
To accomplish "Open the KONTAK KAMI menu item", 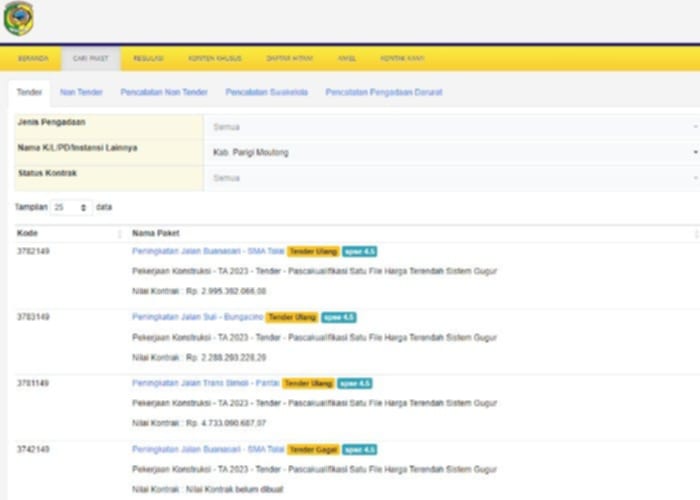I will point(402,58).
